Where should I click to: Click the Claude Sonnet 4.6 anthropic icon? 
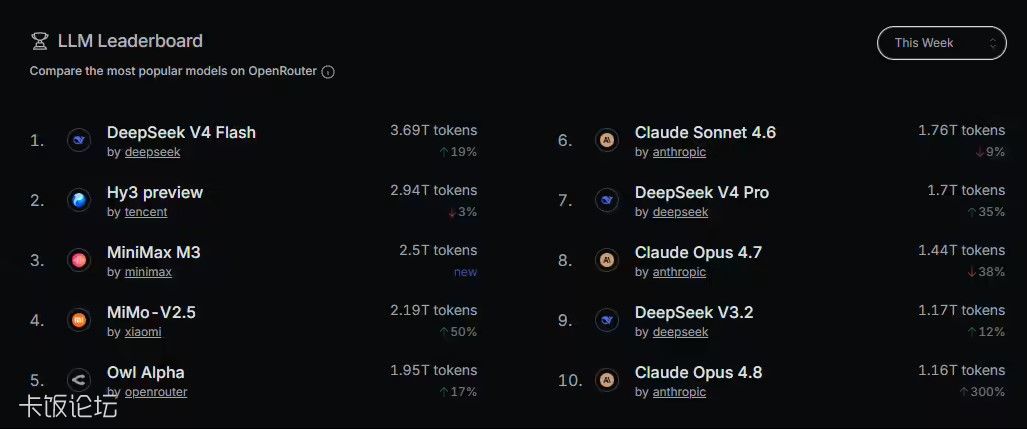tap(607, 140)
